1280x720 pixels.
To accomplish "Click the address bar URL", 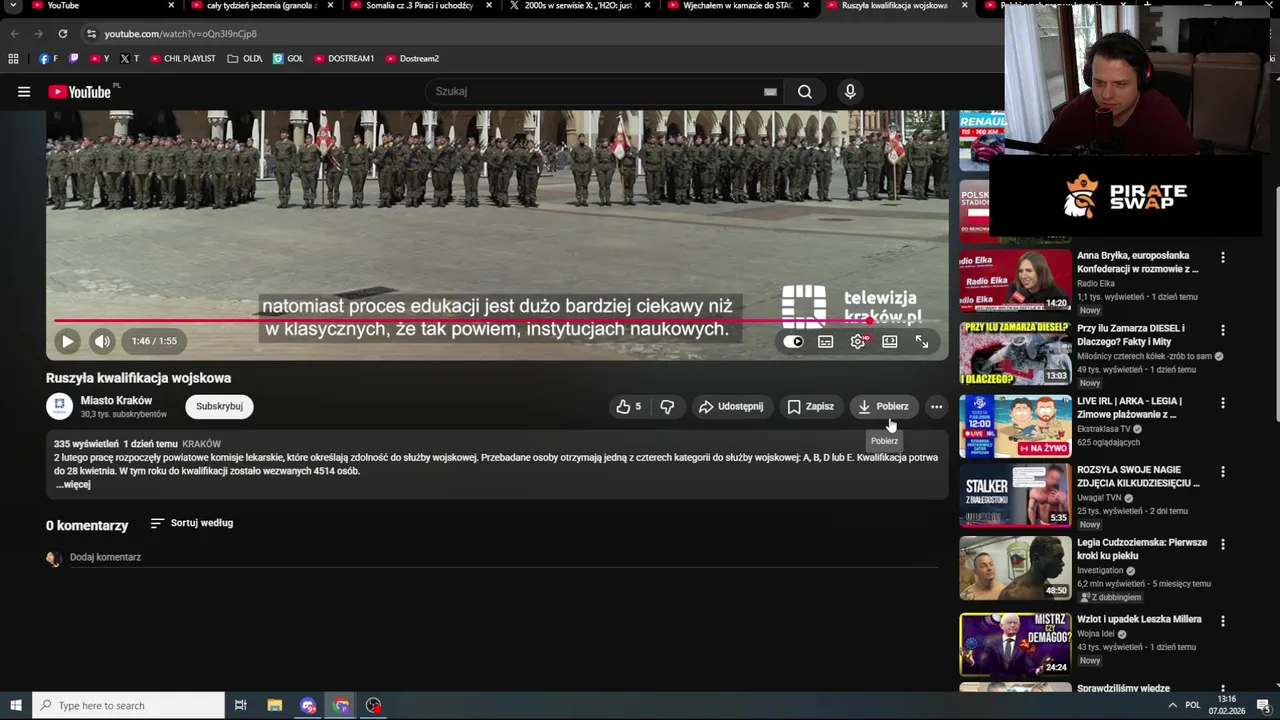I will [180, 34].
